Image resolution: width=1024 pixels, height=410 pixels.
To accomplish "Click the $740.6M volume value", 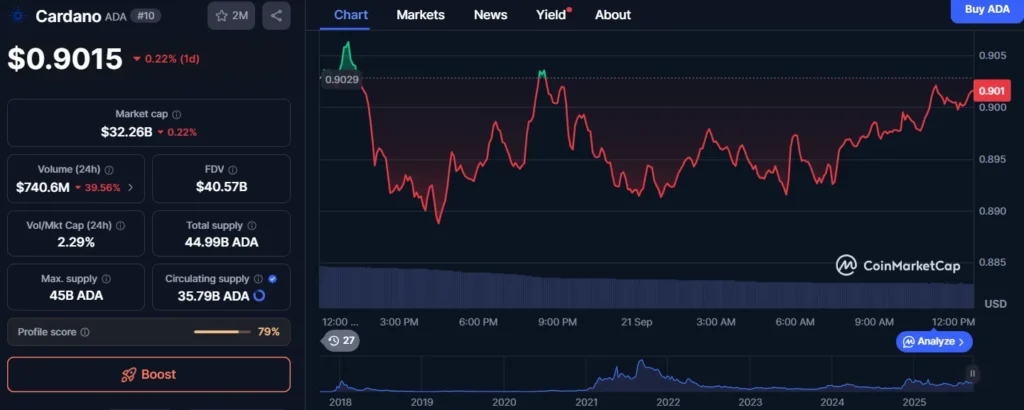I will click(x=42, y=187).
